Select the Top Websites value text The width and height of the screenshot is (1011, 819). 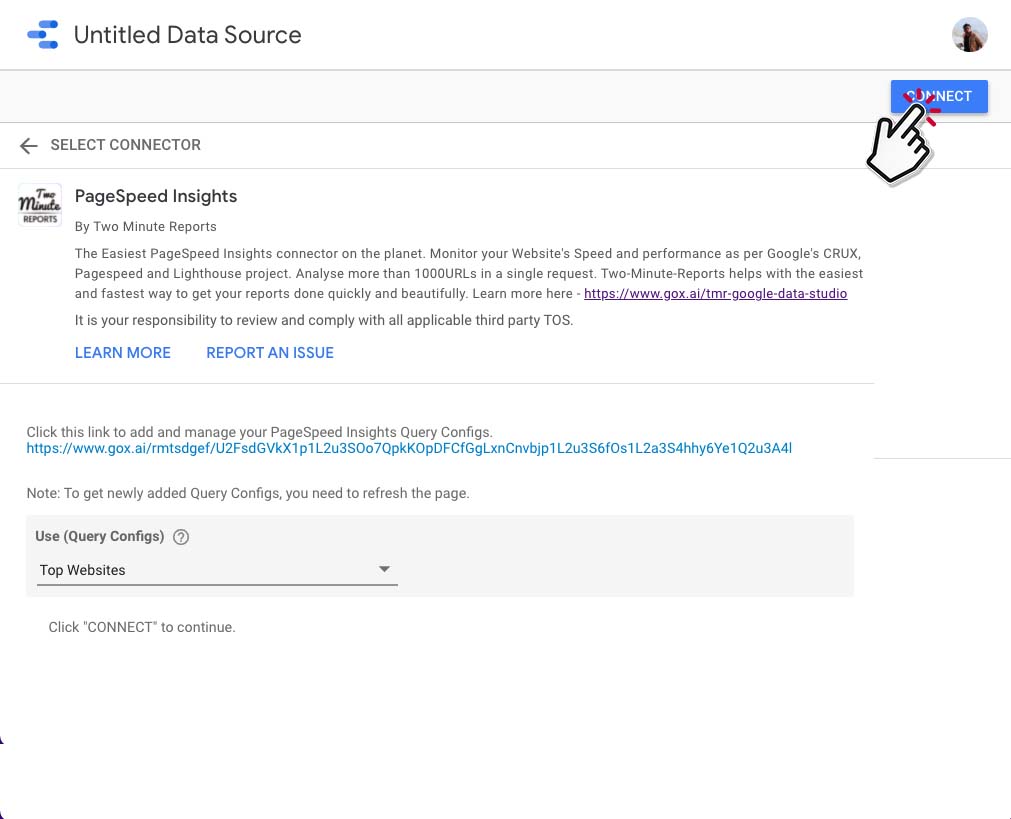pos(83,570)
